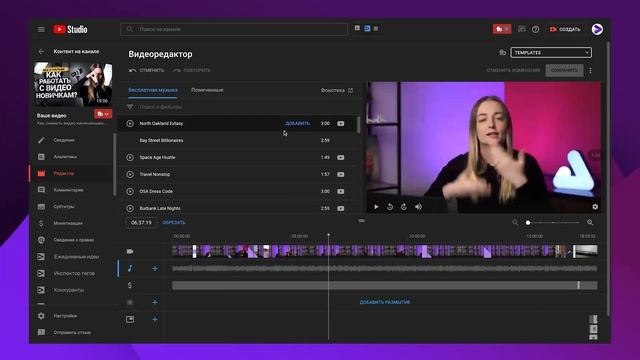Viewport: 640px width, 360px height.
Task: Preview the North Oakland Extasy track
Action: coord(130,123)
